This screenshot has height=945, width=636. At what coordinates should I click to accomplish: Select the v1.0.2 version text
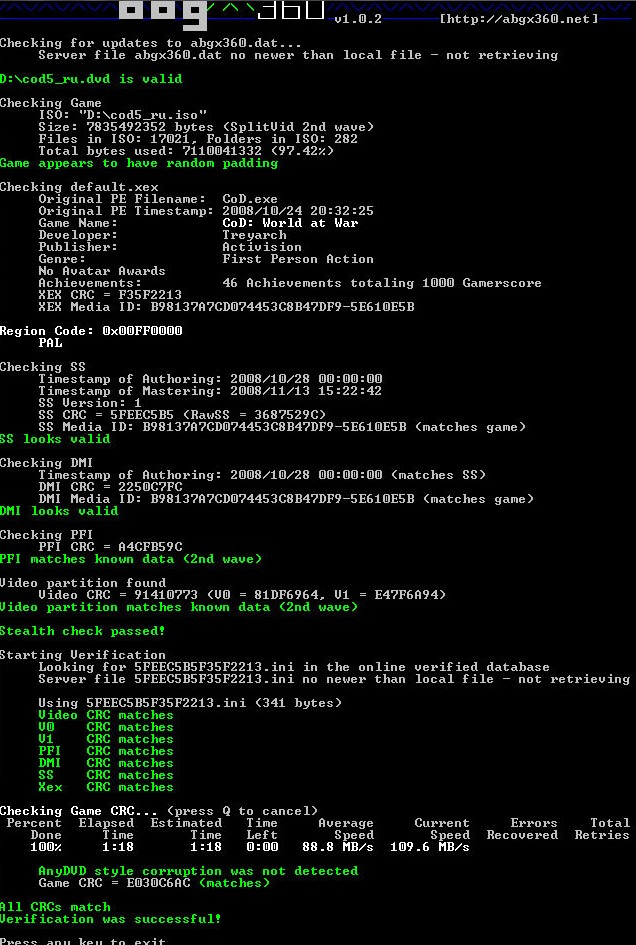tap(358, 19)
